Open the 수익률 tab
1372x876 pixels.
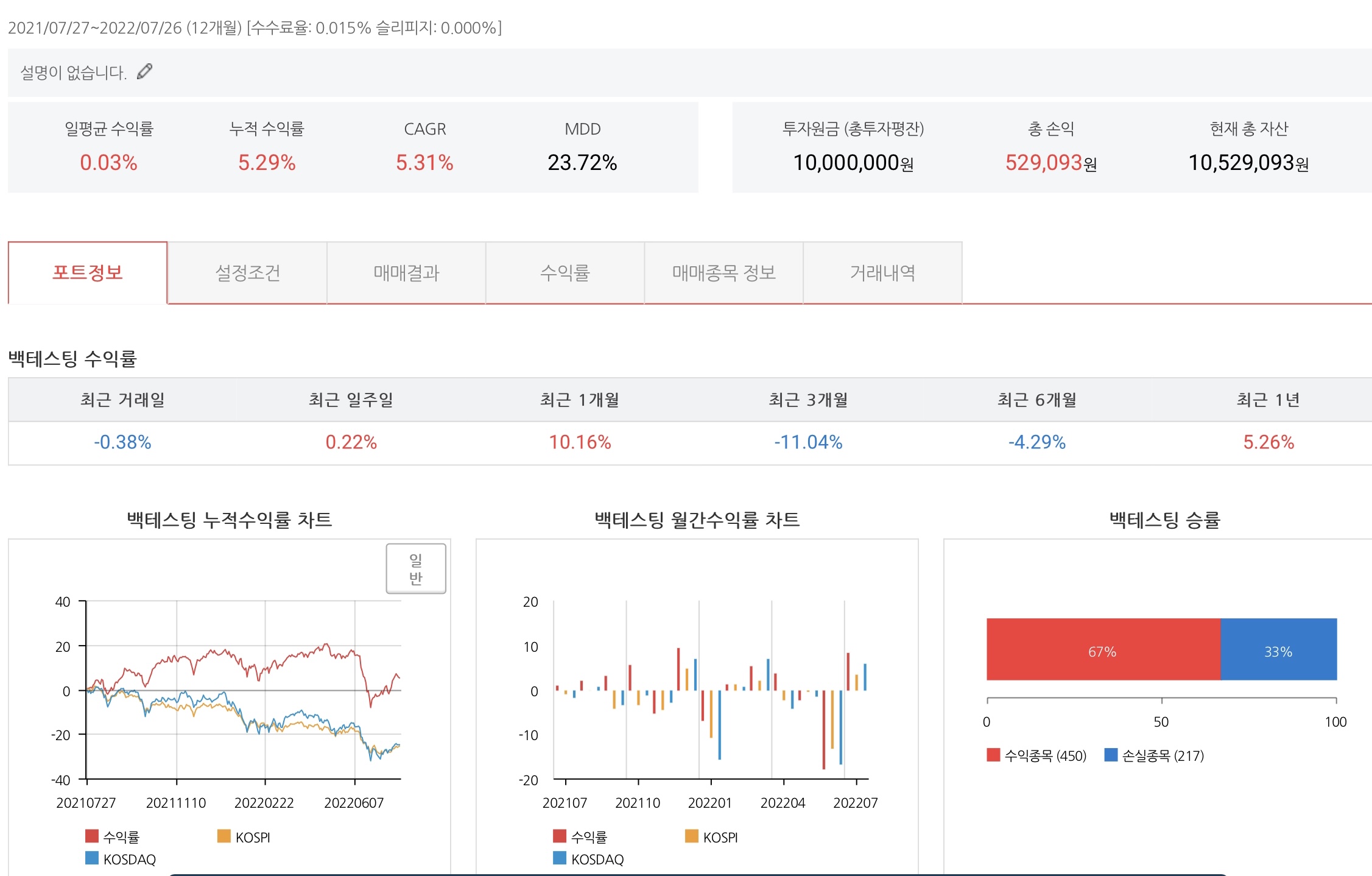pos(565,272)
